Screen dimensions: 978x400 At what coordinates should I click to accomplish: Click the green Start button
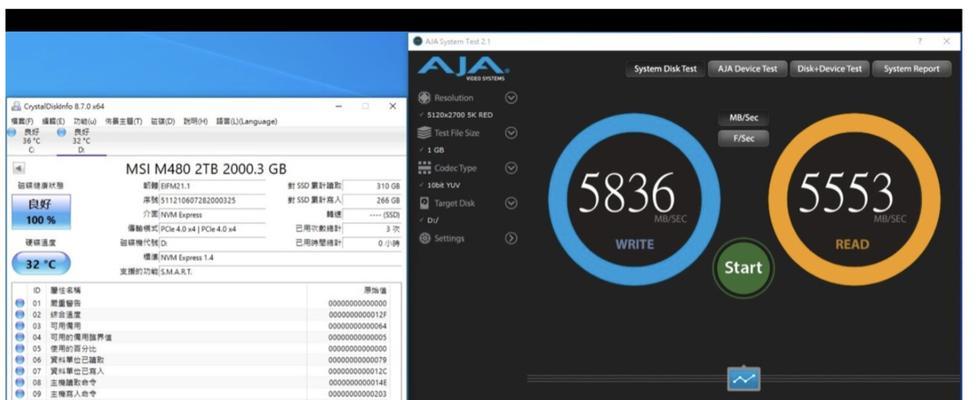point(743,268)
